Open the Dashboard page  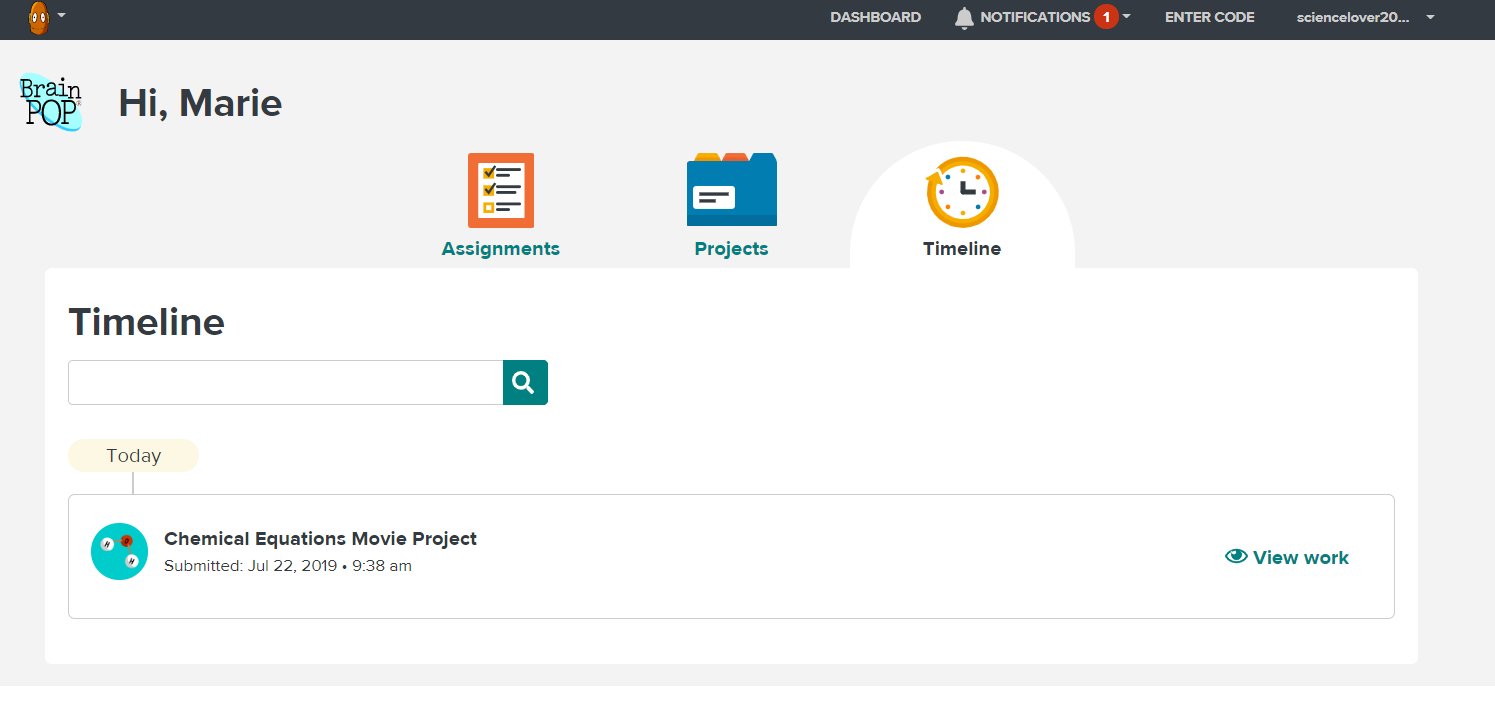click(875, 17)
